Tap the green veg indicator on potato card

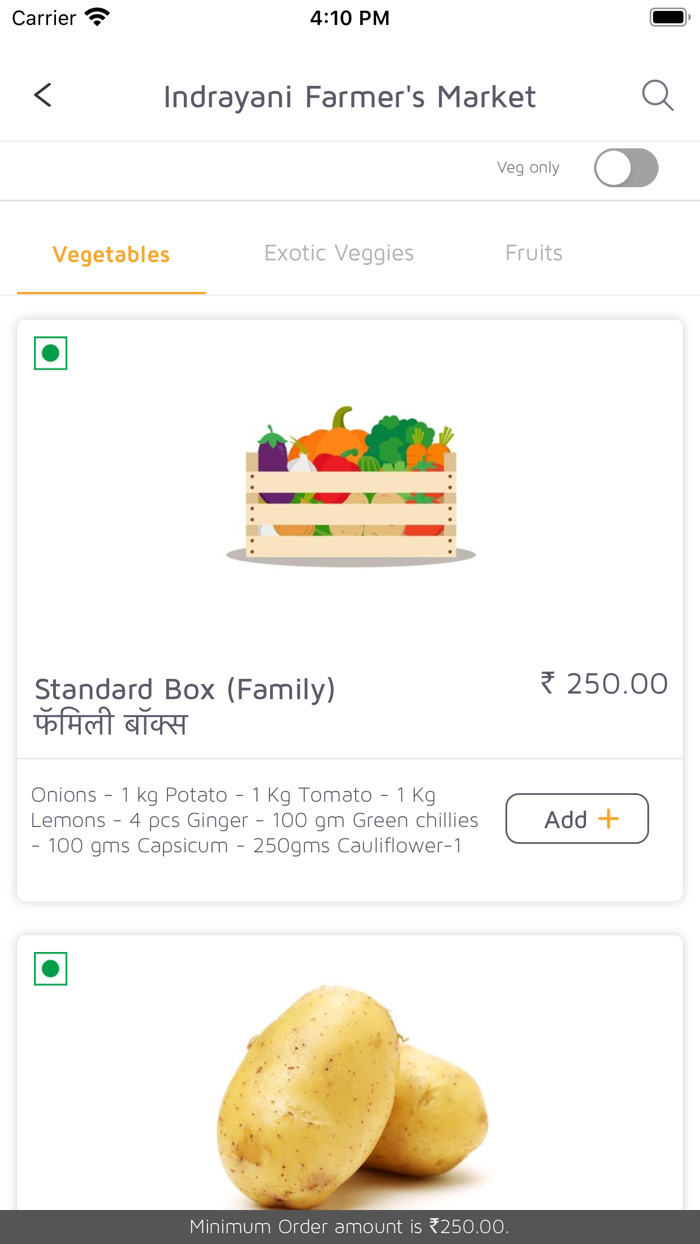(x=51, y=969)
